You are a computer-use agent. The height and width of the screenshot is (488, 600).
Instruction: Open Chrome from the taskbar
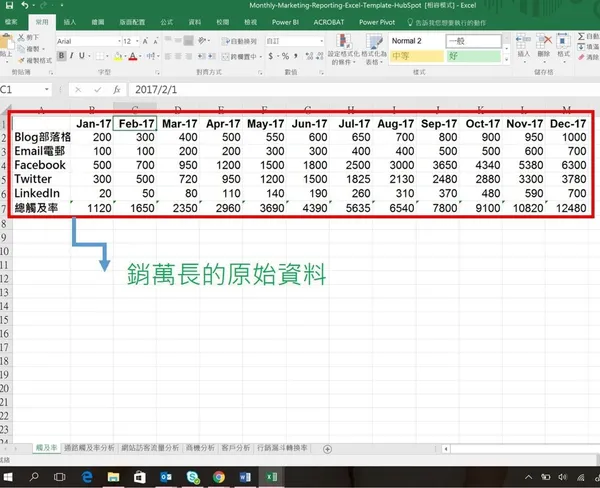pyautogui.click(x=218, y=477)
